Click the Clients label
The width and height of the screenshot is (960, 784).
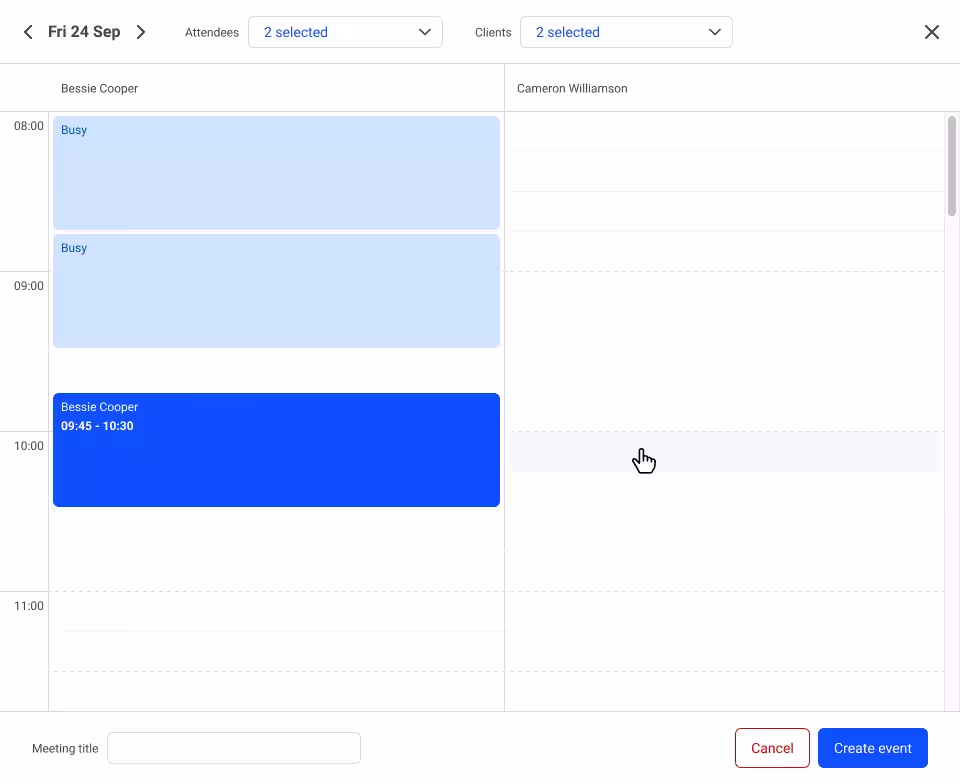pos(493,32)
